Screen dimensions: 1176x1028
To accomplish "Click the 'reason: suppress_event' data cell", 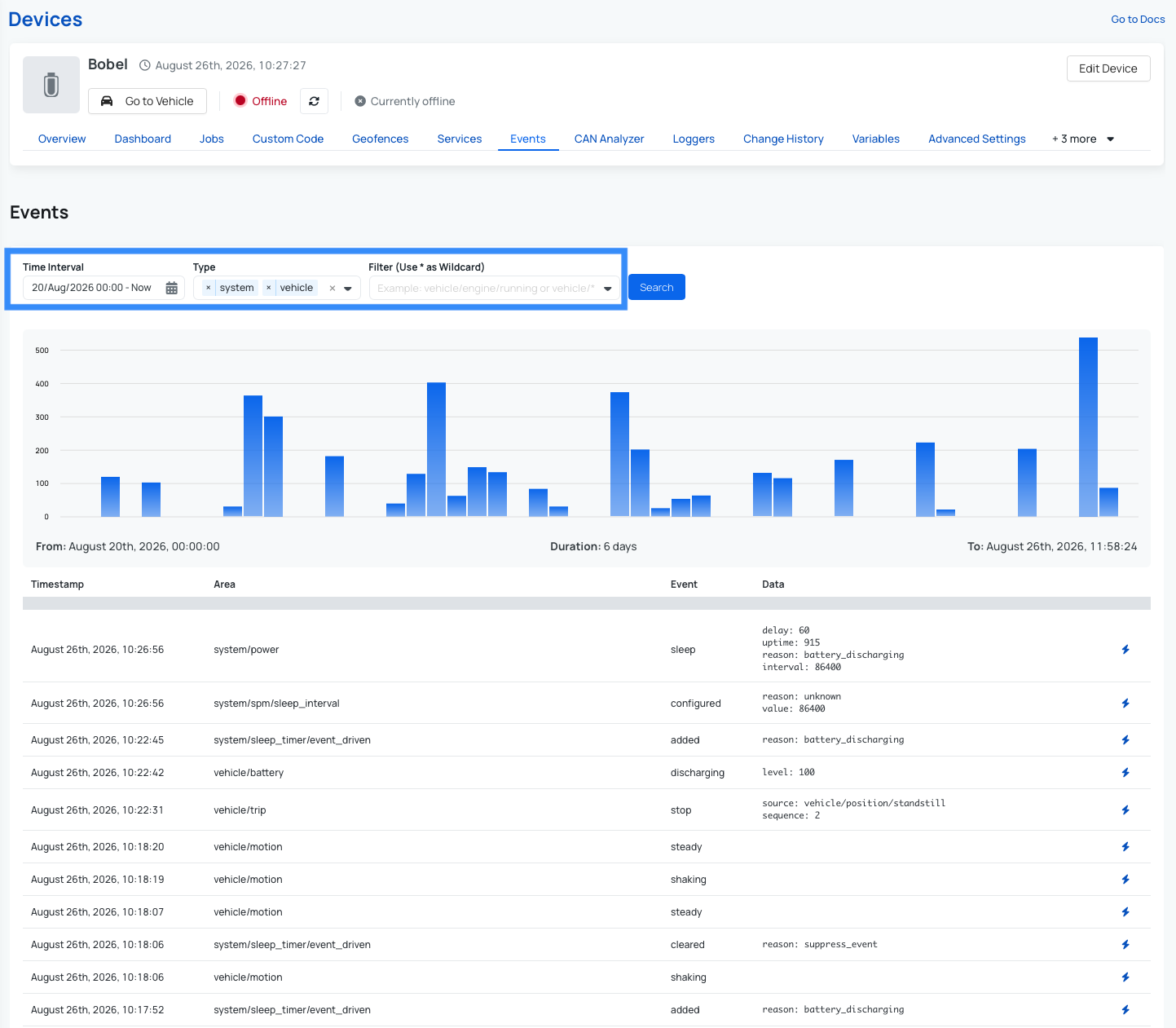I will tap(820, 945).
